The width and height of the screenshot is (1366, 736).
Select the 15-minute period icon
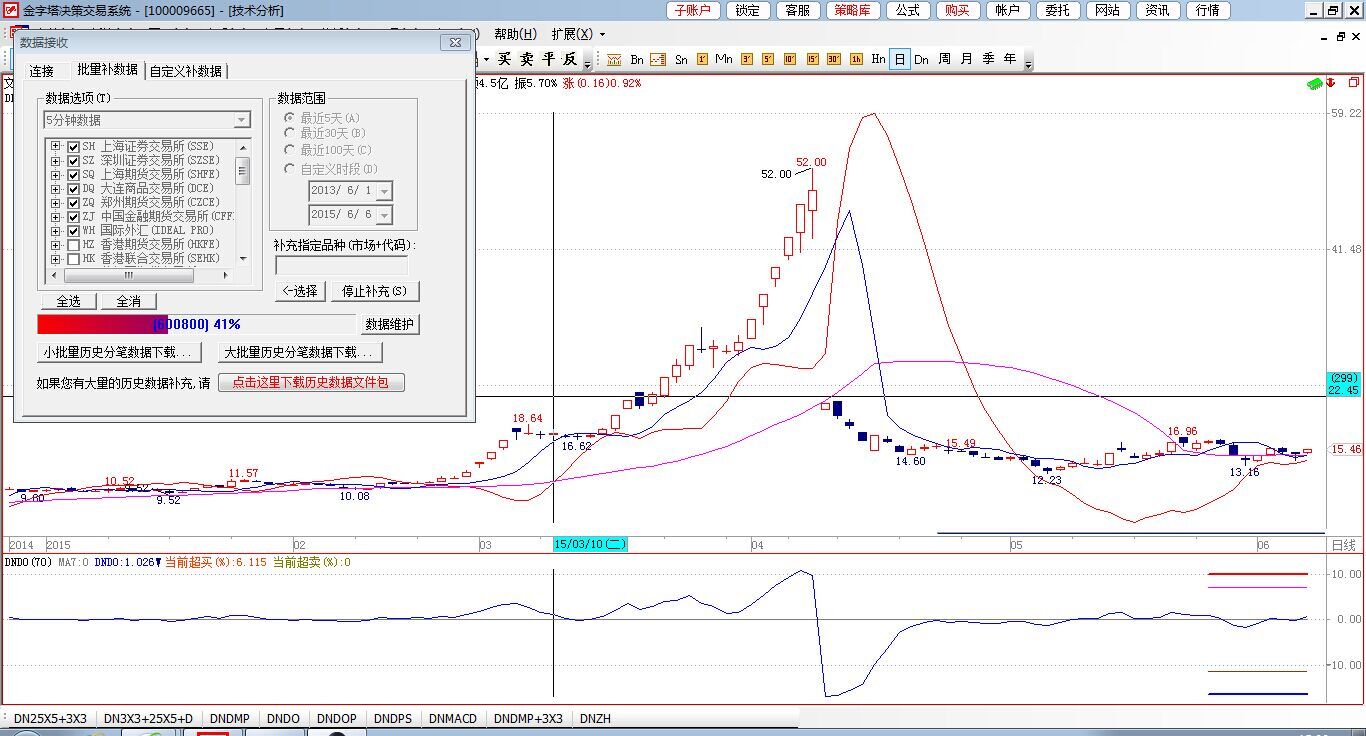pos(812,60)
